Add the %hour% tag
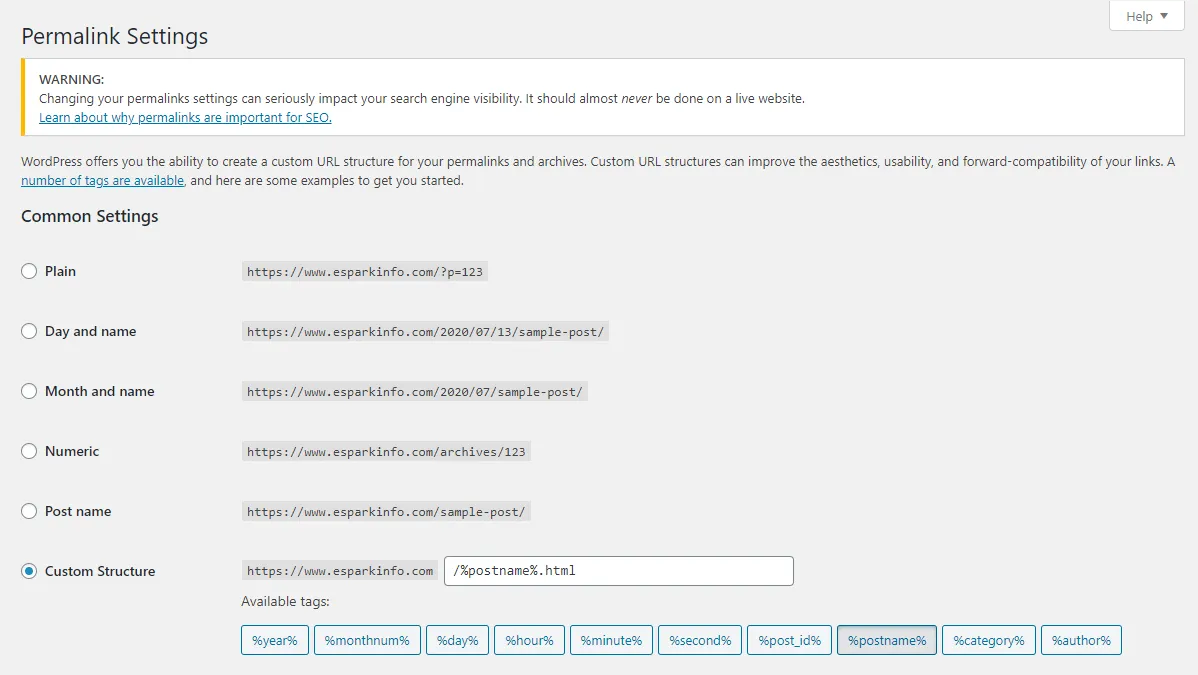The image size is (1198, 675). coord(530,640)
